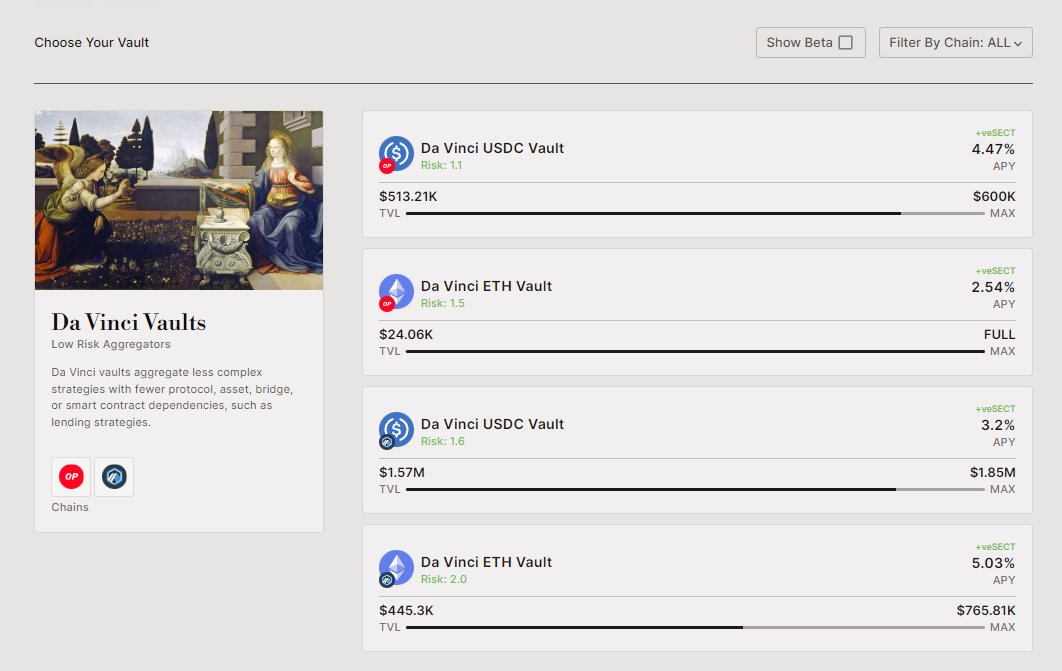The height and width of the screenshot is (671, 1062).
Task: Click the $445.3K TVL value
Action: (x=406, y=611)
